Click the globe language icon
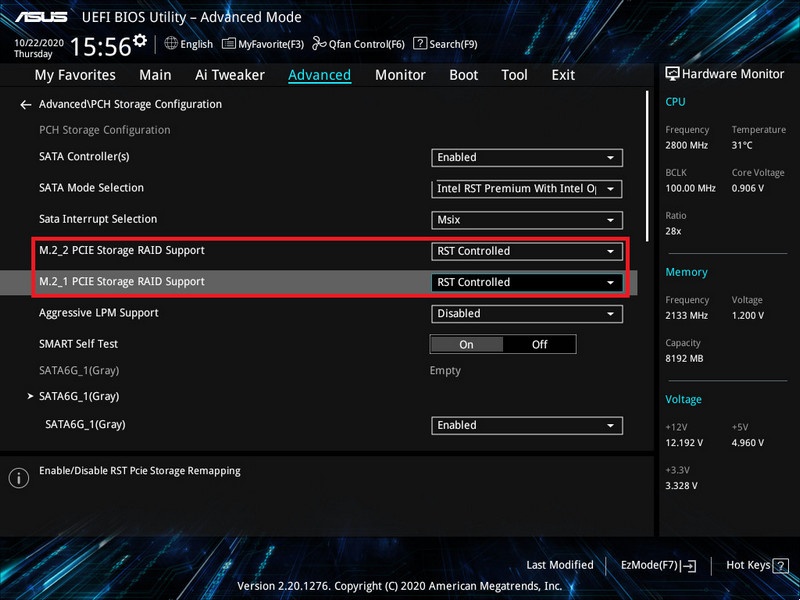800x600 pixels. click(171, 43)
